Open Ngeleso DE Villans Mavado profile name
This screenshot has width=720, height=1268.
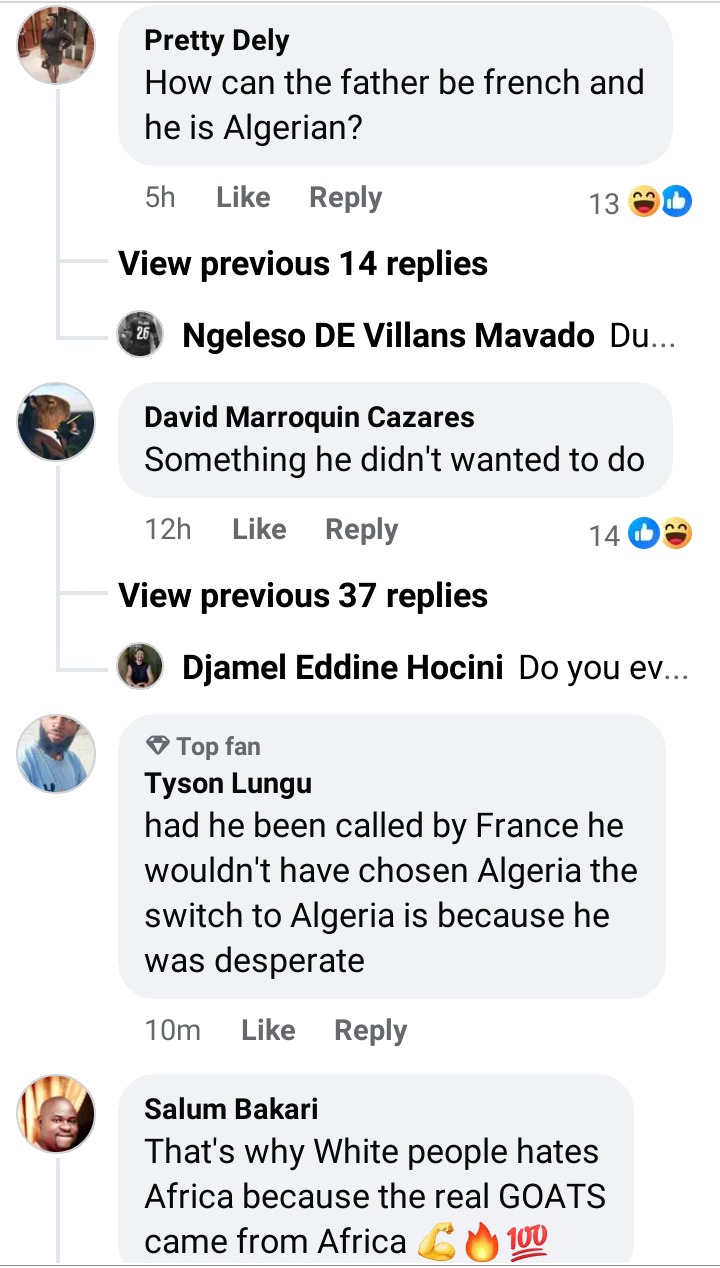click(388, 336)
